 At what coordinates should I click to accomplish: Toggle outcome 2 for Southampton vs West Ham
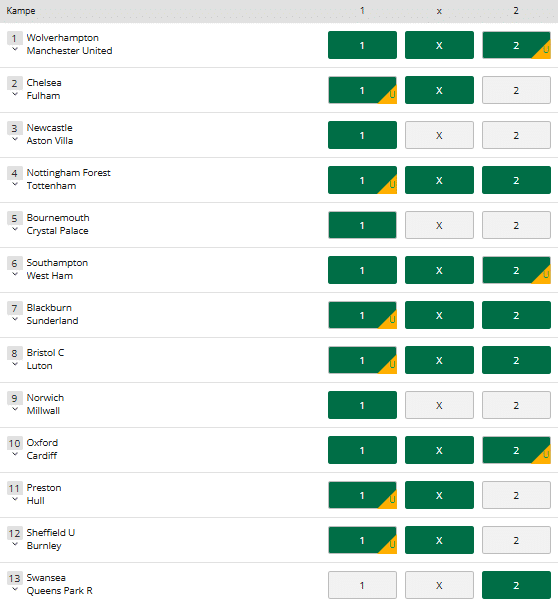pos(516,270)
